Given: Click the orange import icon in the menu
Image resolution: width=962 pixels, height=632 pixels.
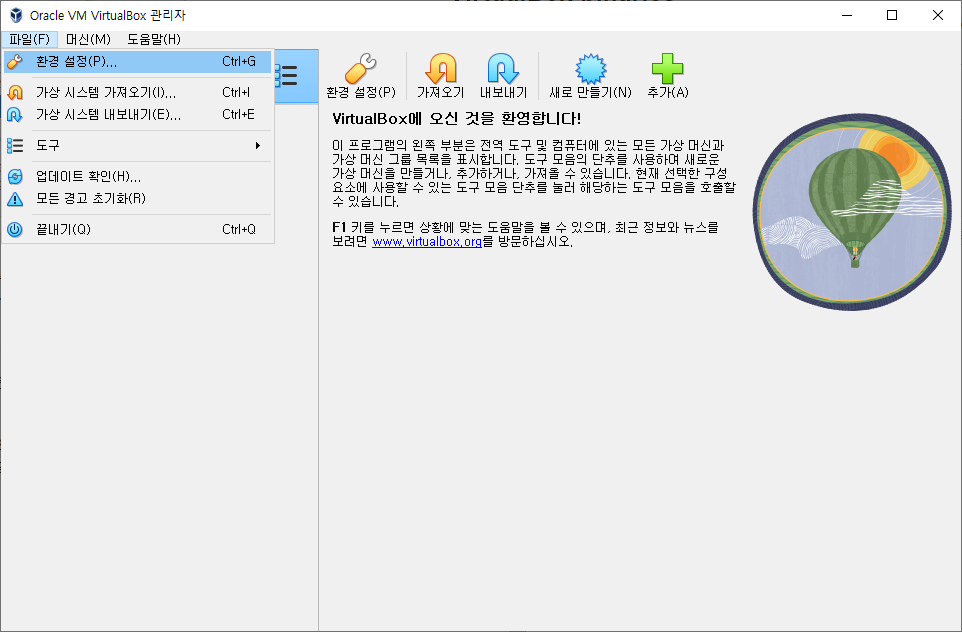Looking at the screenshot, I should (x=15, y=92).
